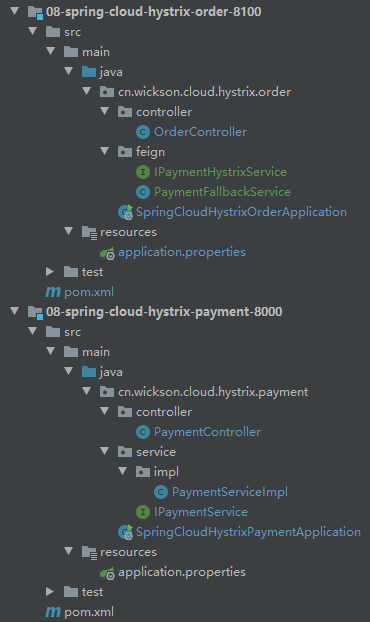This screenshot has width=370, height=622.
Task: Select SpringCloudHystrixOrderApplication file name
Action: pyautogui.click(x=242, y=212)
